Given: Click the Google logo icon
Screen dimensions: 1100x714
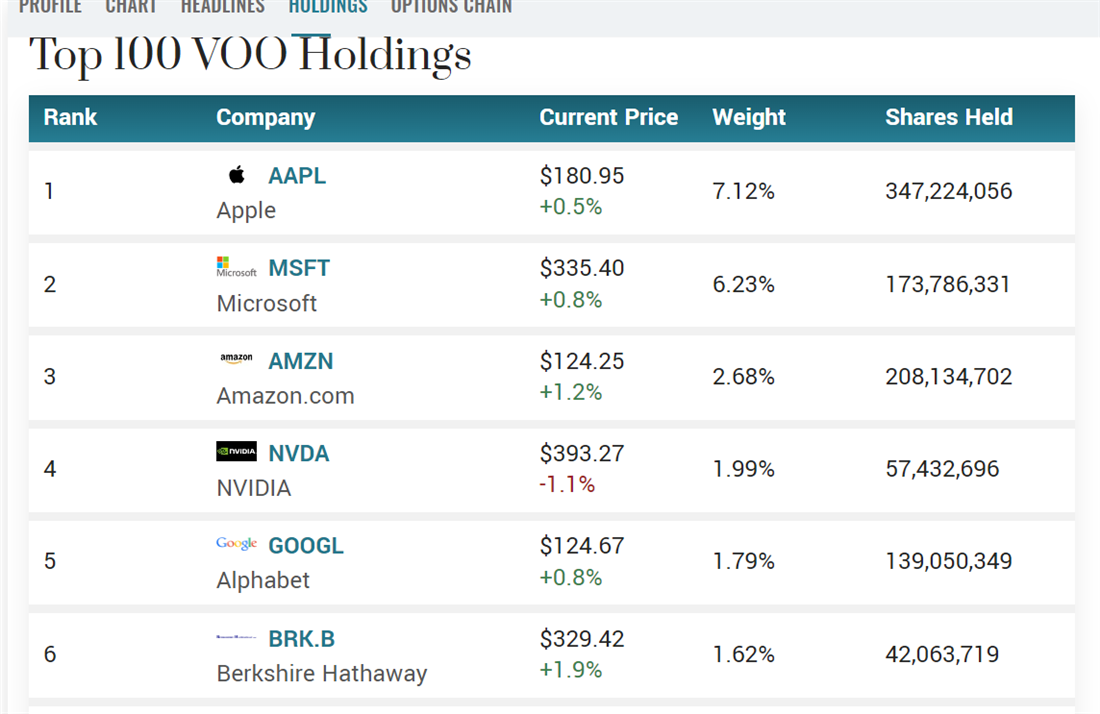Looking at the screenshot, I should click(x=237, y=544).
